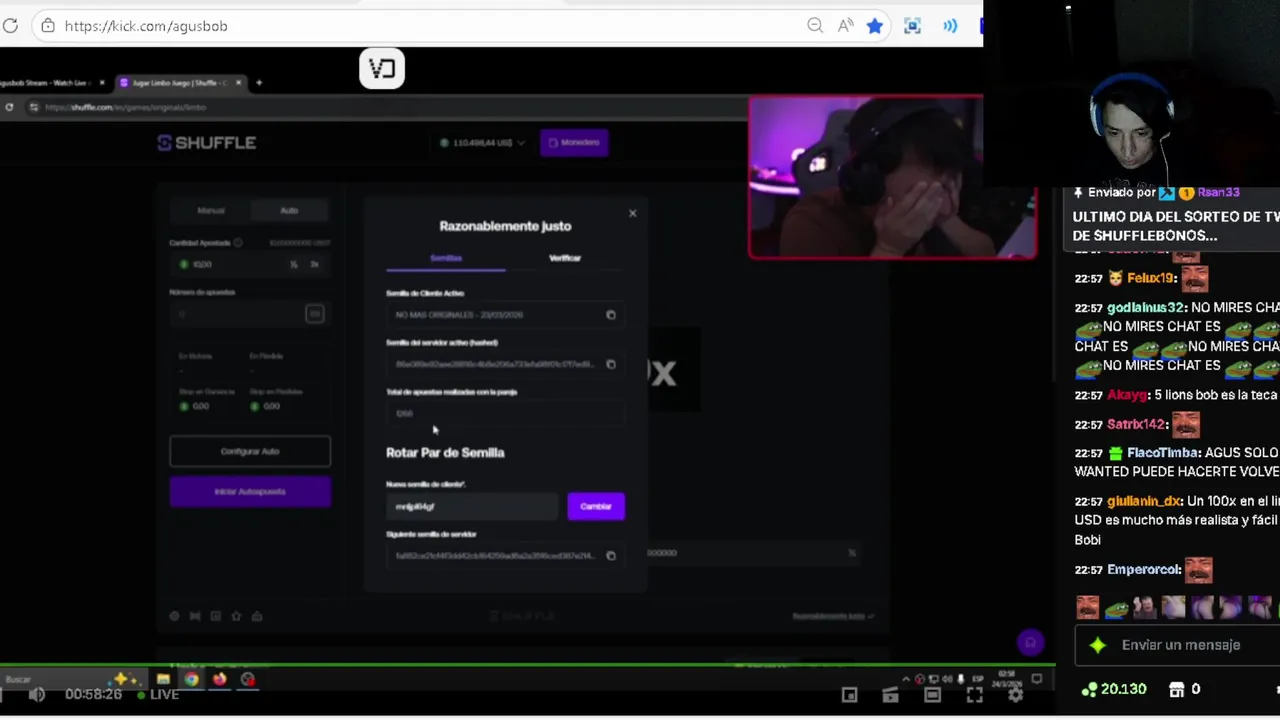
Task: Click chat username Satrix142
Action: 1137,424
